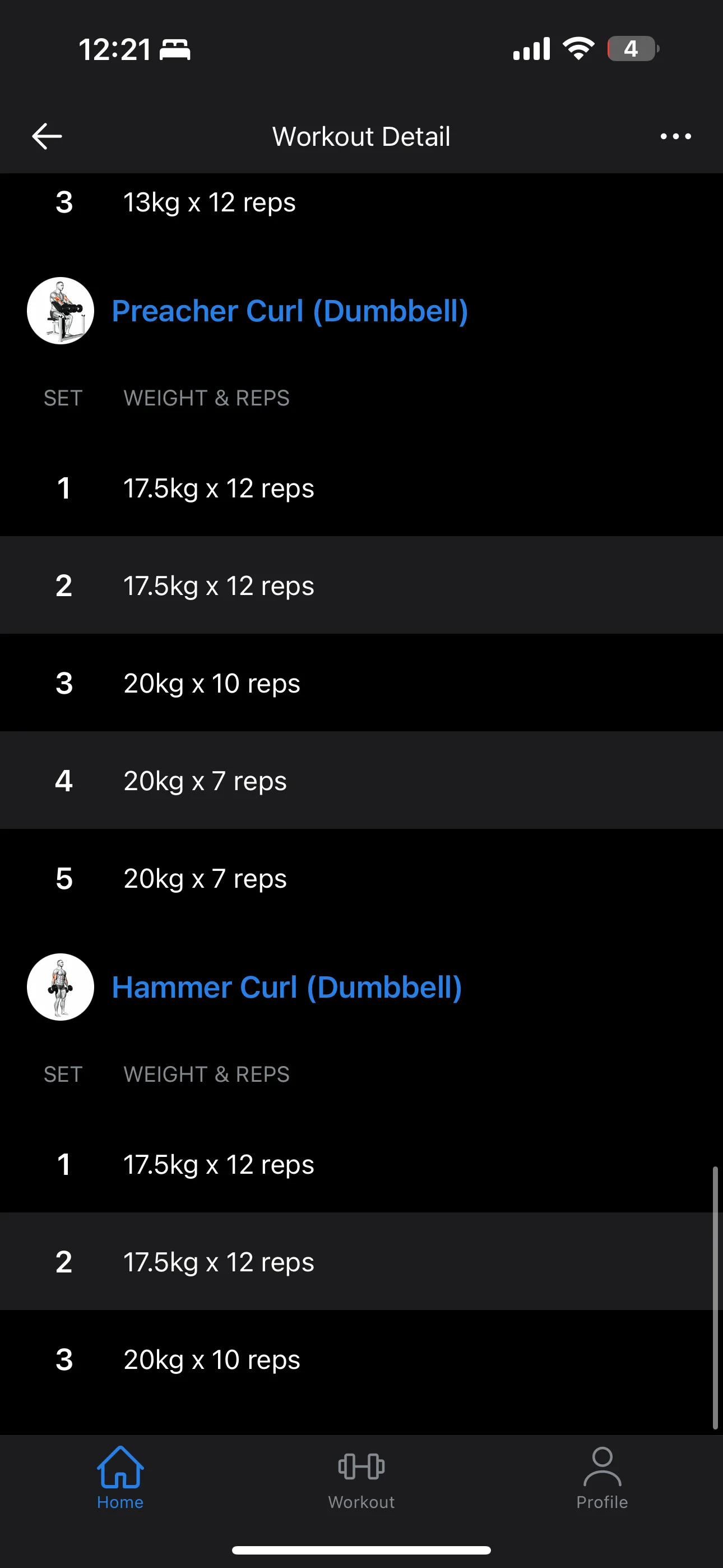
Task: Tap the Hammer Curl exercise thumbnail
Action: point(61,986)
